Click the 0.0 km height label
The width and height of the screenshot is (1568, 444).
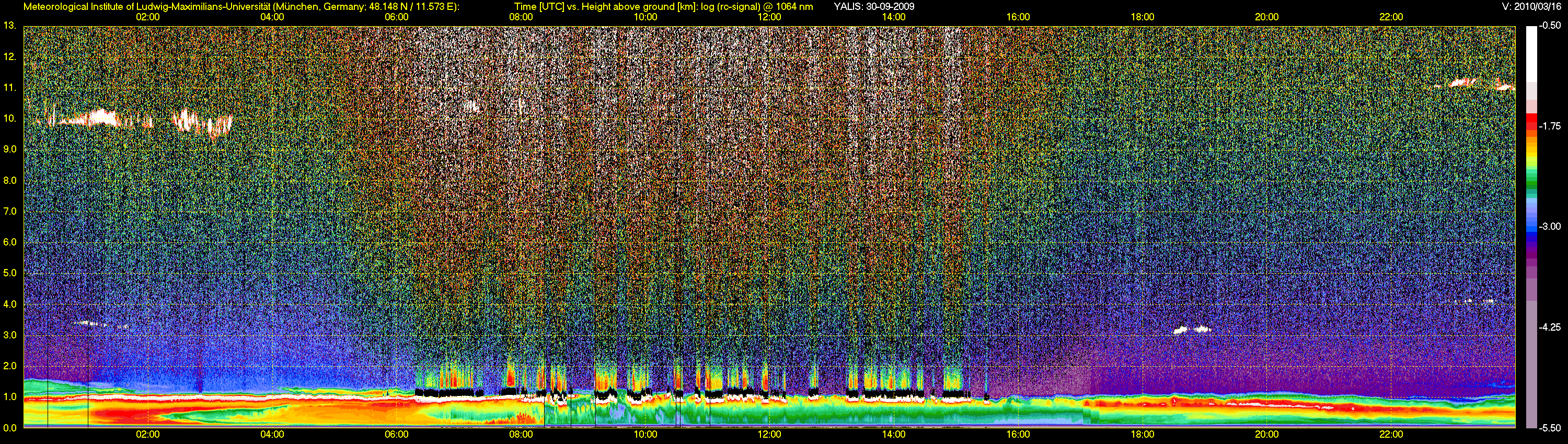click(x=10, y=428)
